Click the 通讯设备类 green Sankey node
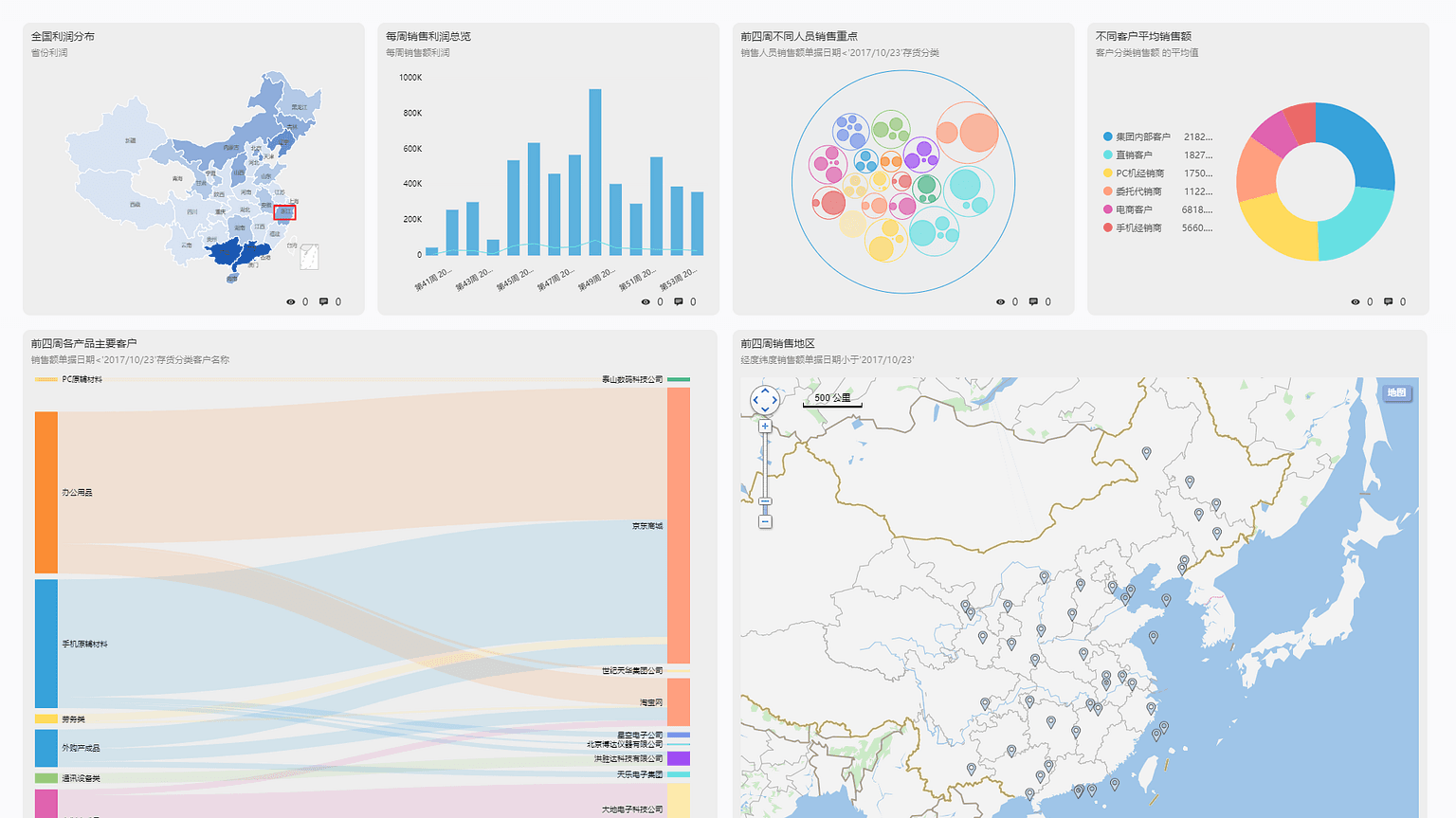 (46, 778)
